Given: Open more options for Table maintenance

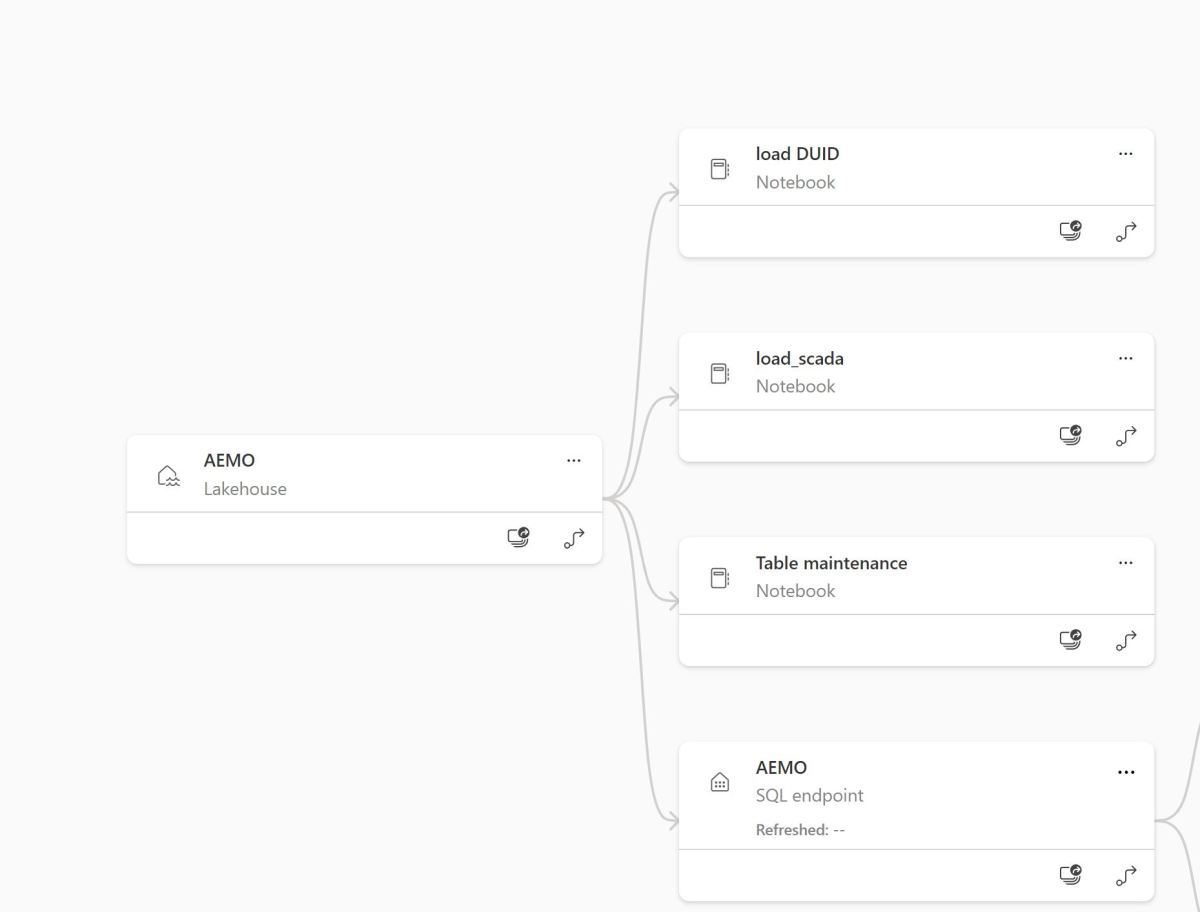Looking at the screenshot, I should [1126, 563].
